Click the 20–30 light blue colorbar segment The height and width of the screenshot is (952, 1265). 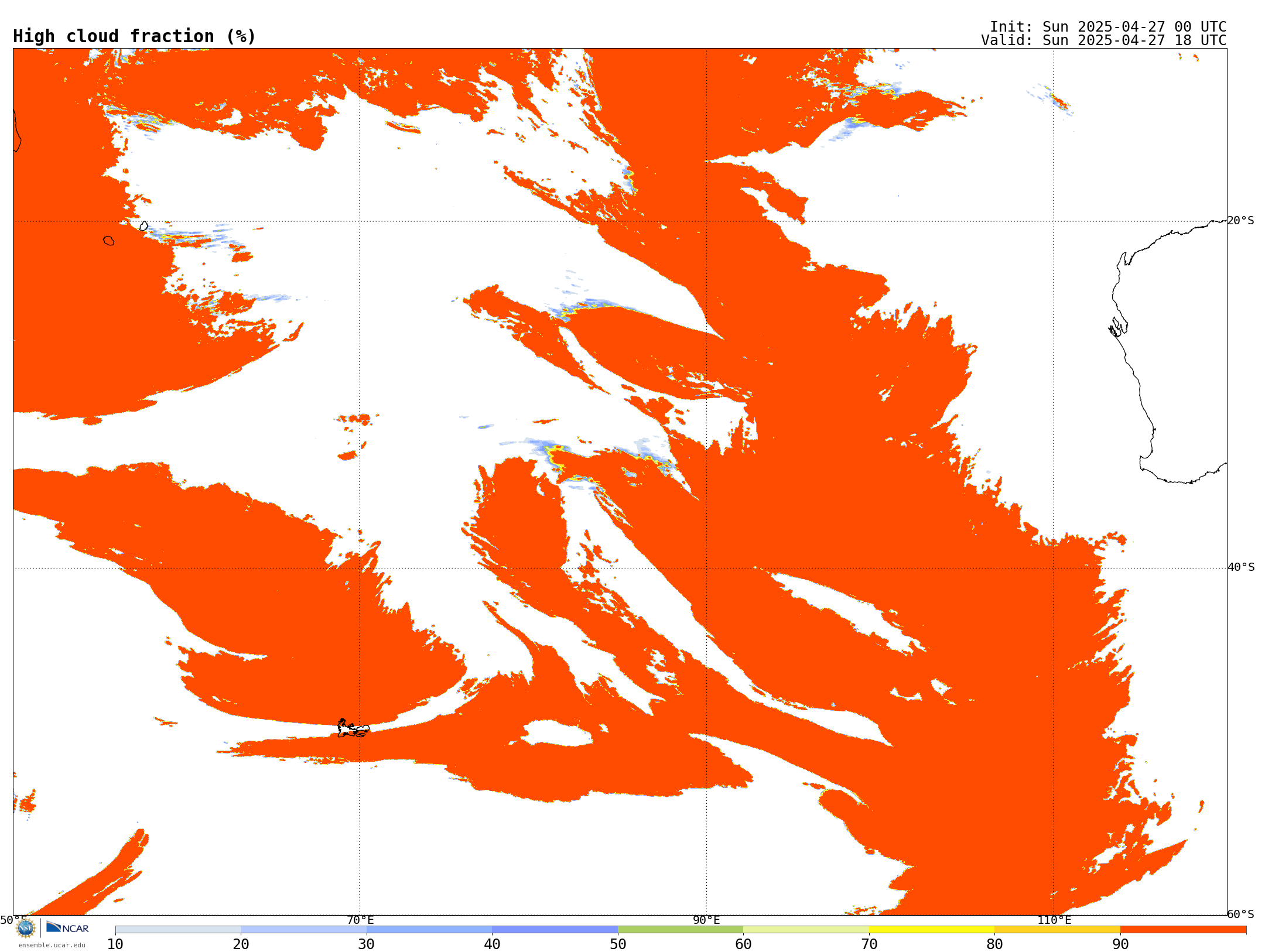pos(303,930)
